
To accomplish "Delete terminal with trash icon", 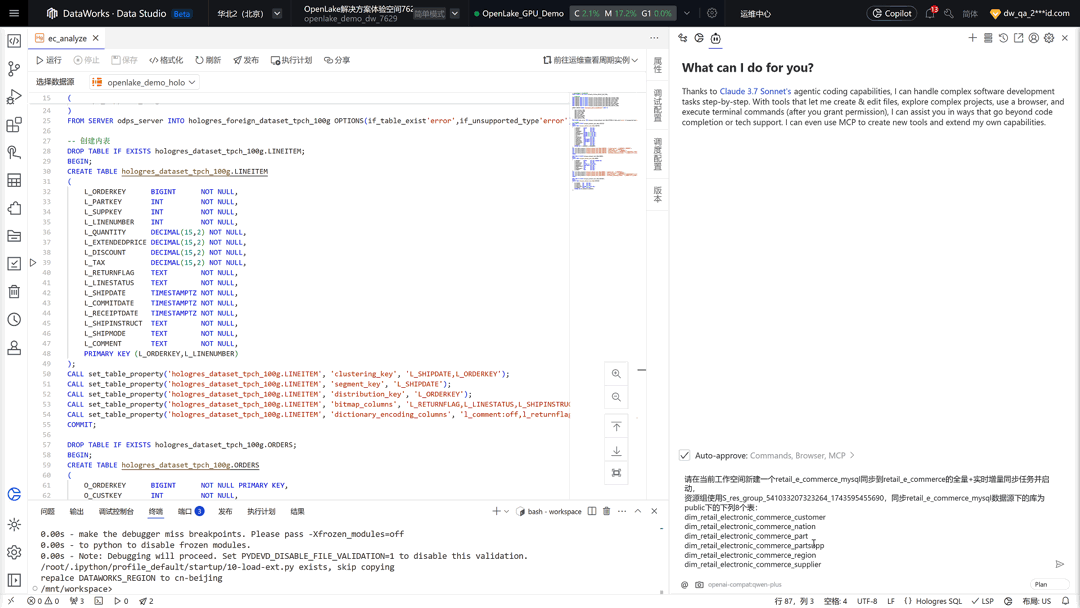I will (607, 512).
